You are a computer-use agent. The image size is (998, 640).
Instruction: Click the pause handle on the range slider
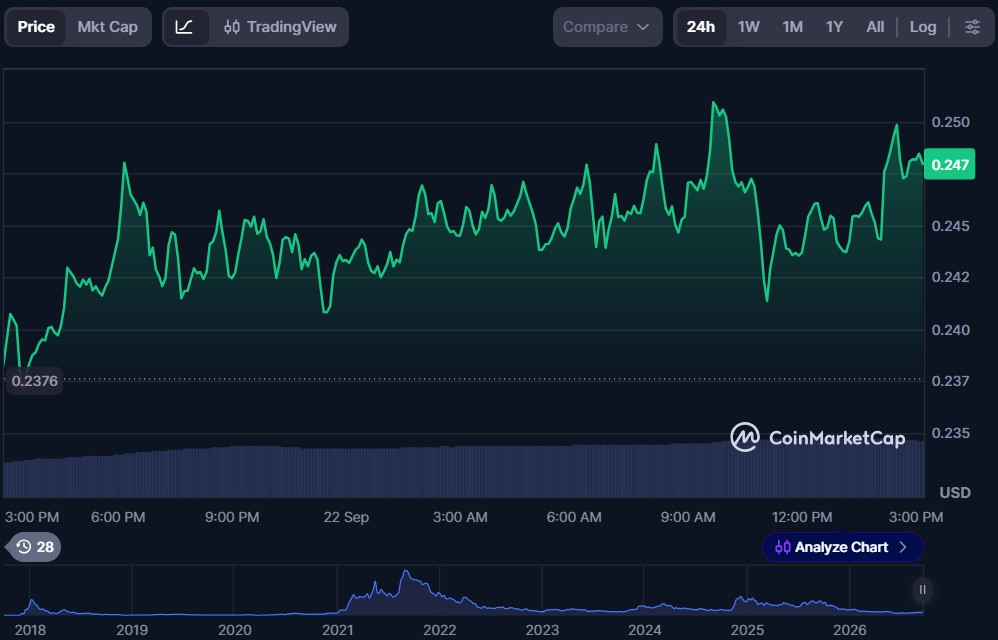(x=922, y=590)
